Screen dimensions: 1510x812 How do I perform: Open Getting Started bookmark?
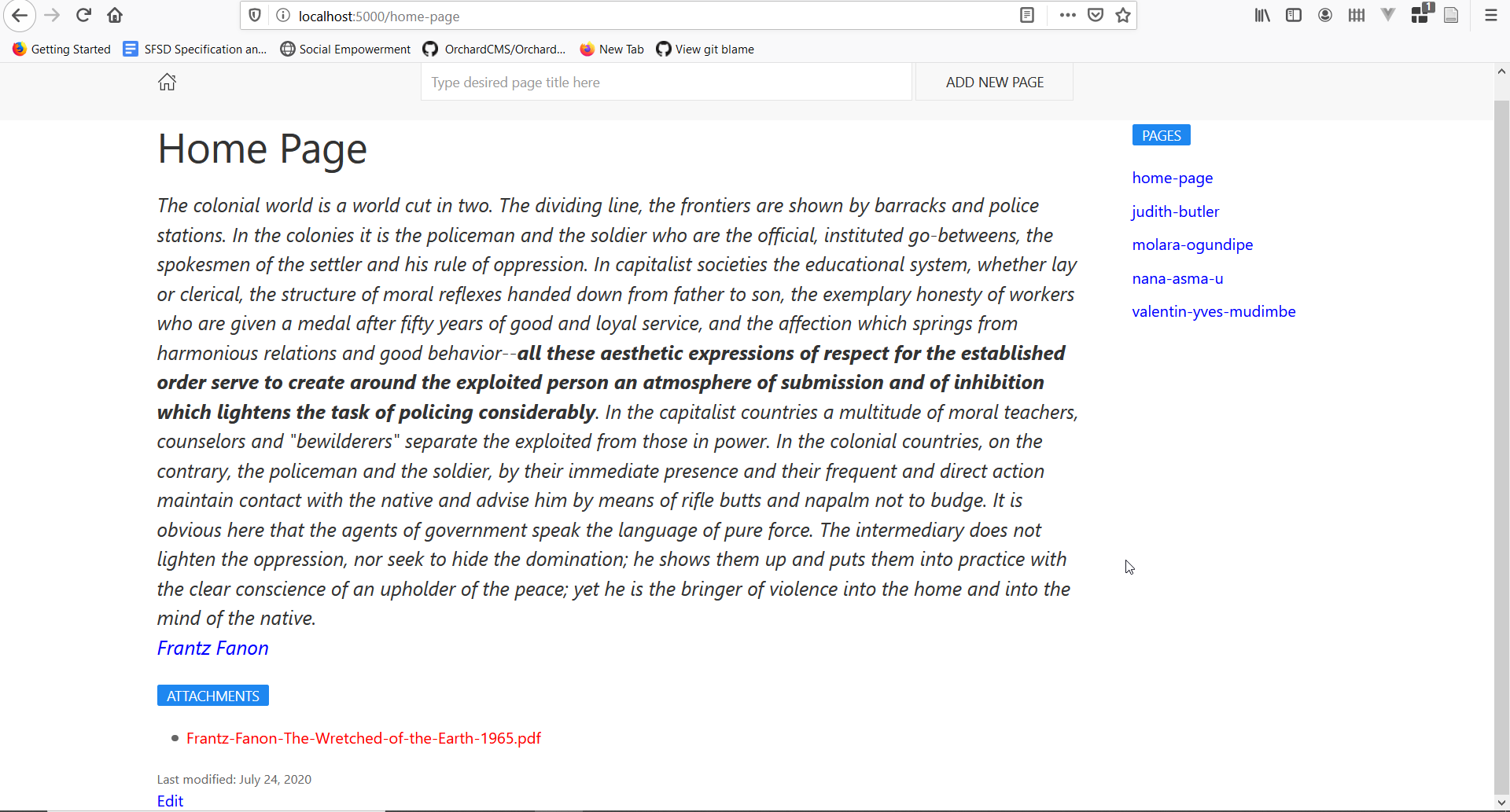[x=62, y=49]
